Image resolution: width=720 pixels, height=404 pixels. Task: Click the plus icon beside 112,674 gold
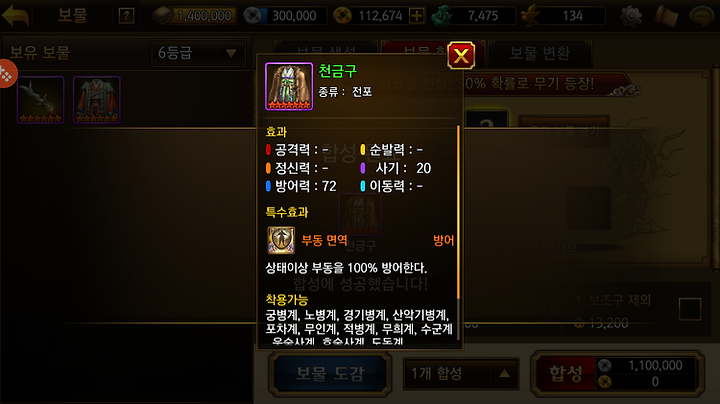pyautogui.click(x=416, y=16)
